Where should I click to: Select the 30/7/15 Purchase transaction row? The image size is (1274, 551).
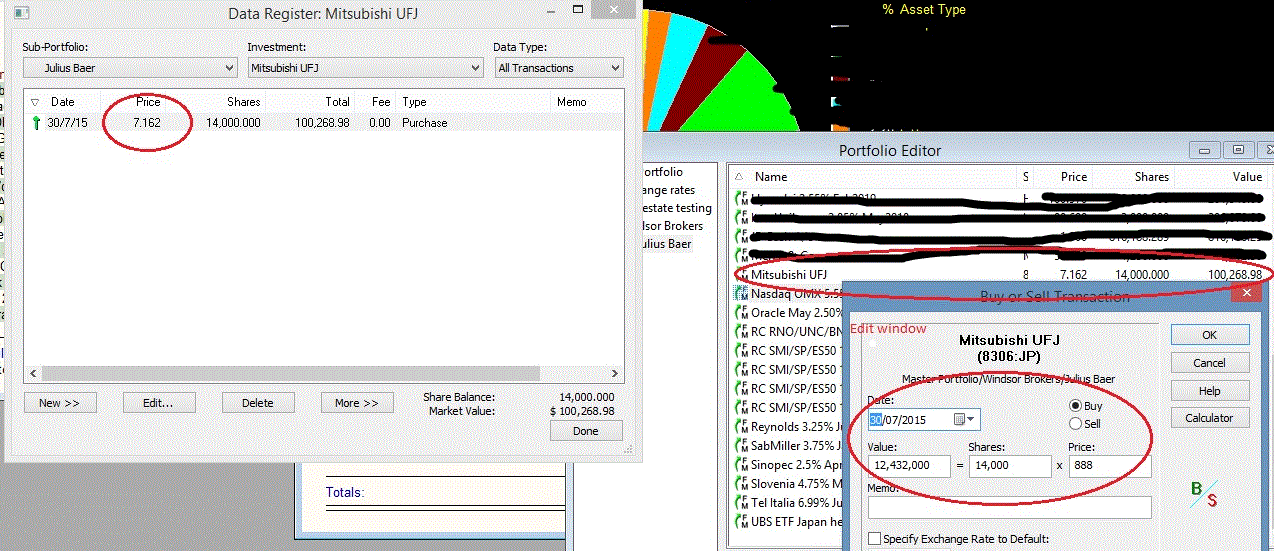tap(324, 123)
